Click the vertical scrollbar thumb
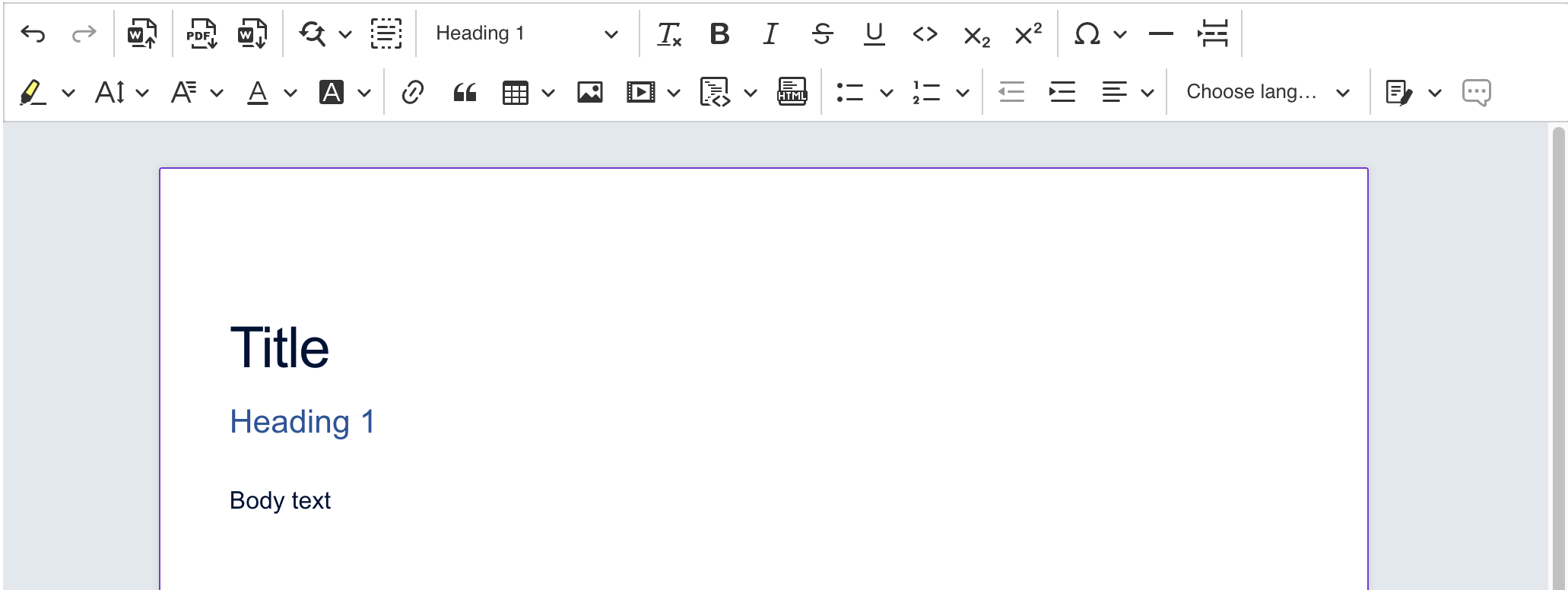The image size is (1568, 590). click(1558, 357)
